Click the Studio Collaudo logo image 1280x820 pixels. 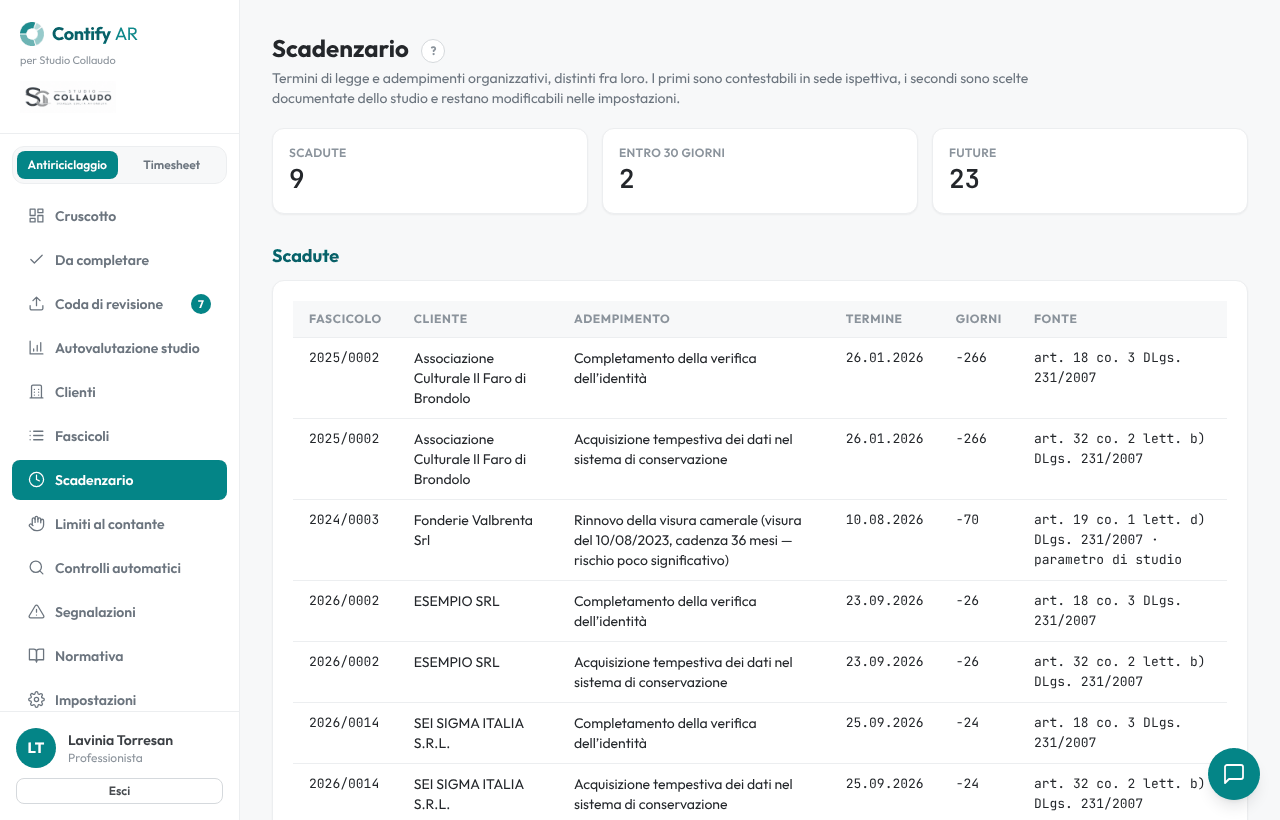pos(68,97)
